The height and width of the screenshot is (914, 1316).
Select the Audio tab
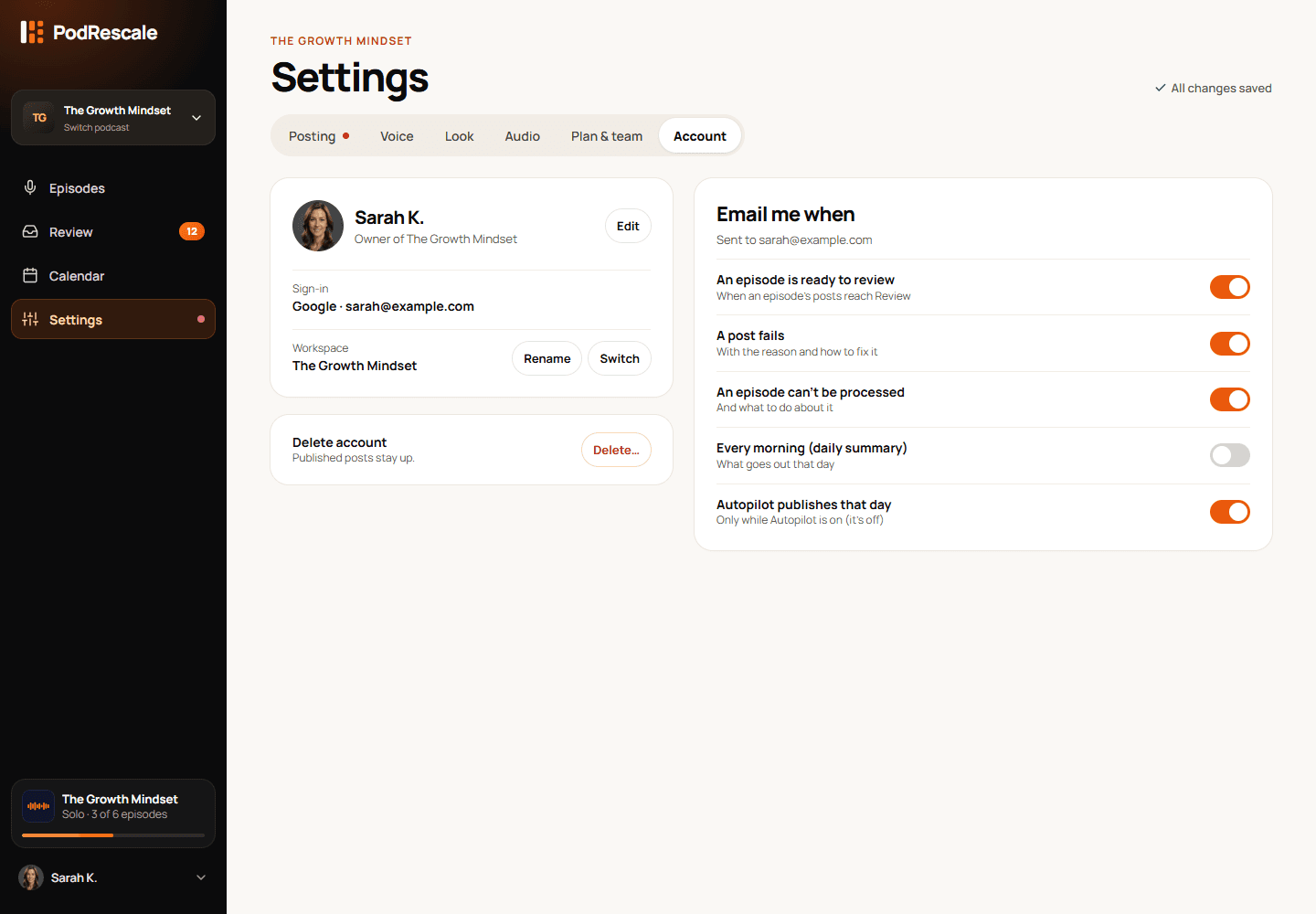523,136
